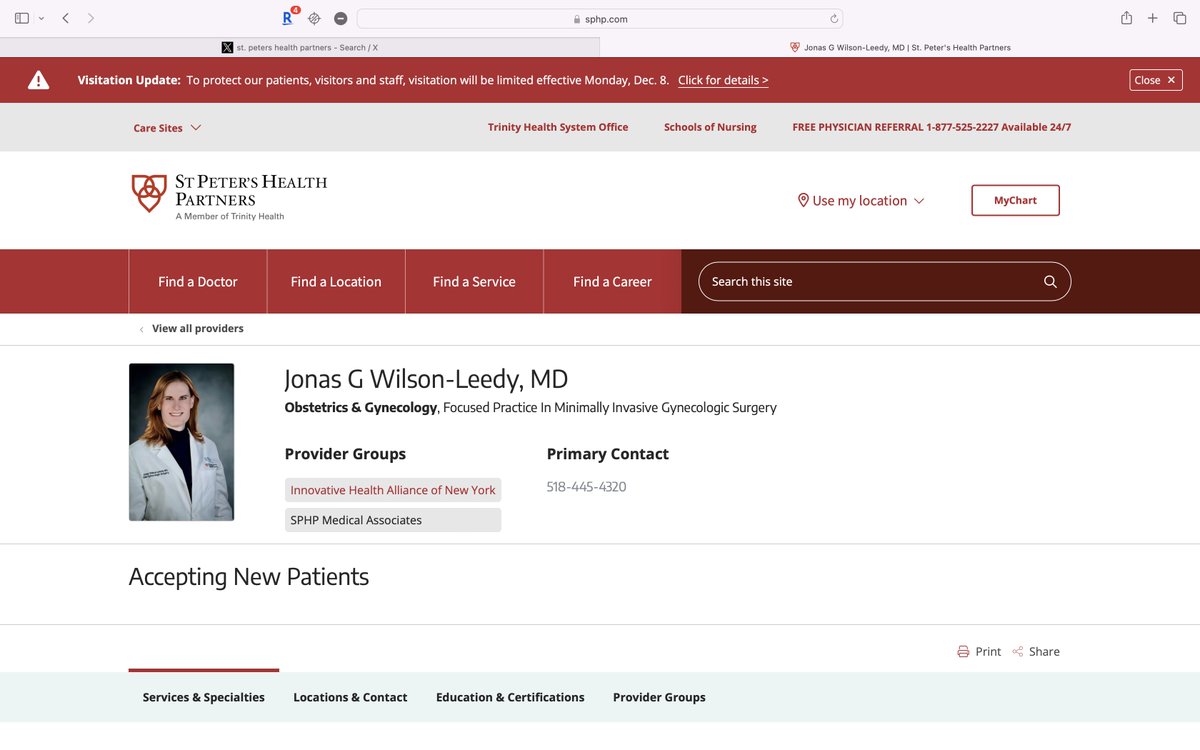Screen dimensions: 1200x750
Task: Open Innovative Health Alliance of New York
Action: pyautogui.click(x=393, y=490)
